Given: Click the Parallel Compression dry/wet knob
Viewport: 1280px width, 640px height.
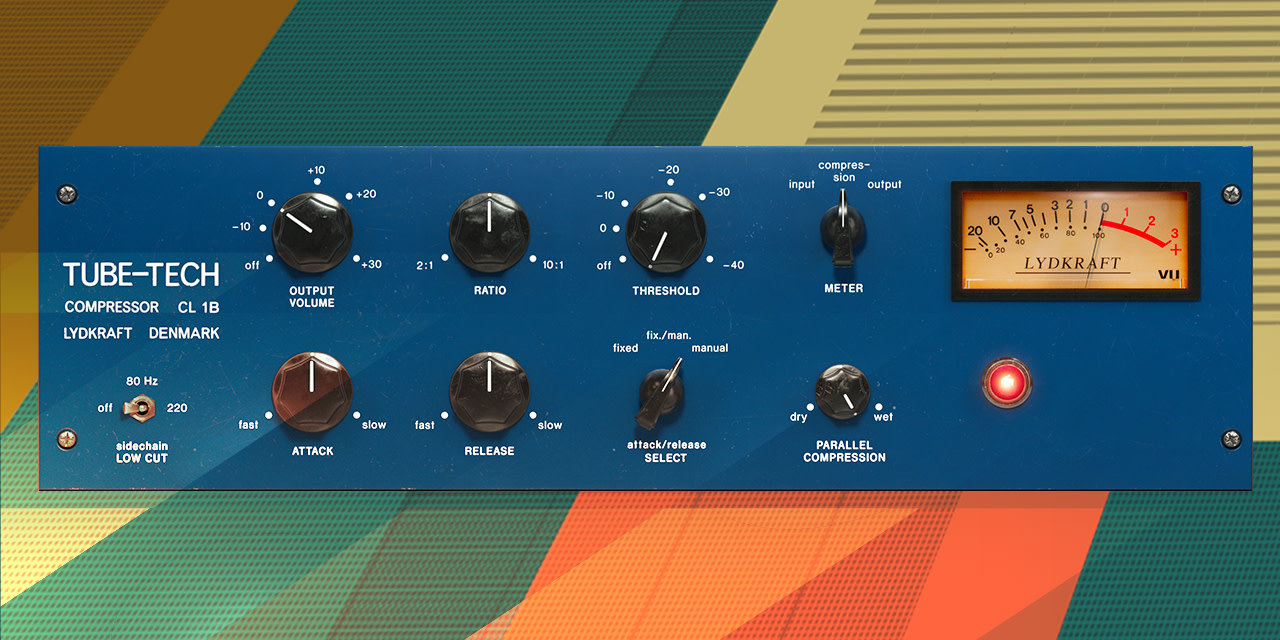Looking at the screenshot, I should [842, 392].
